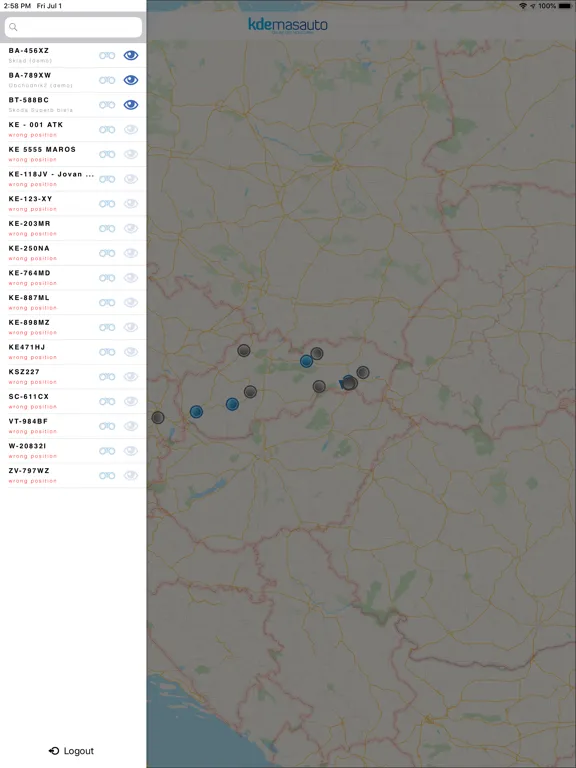
Task: Hide BA-789XW using its eye toggle
Action: click(131, 80)
